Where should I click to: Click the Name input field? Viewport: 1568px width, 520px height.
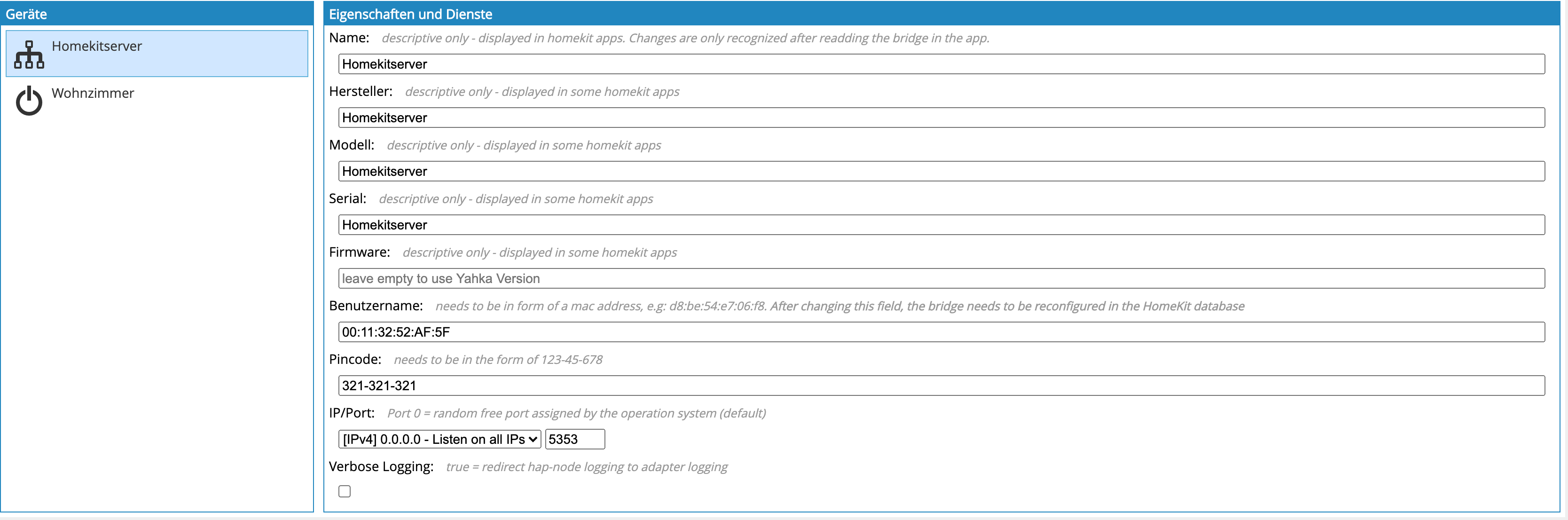click(941, 64)
